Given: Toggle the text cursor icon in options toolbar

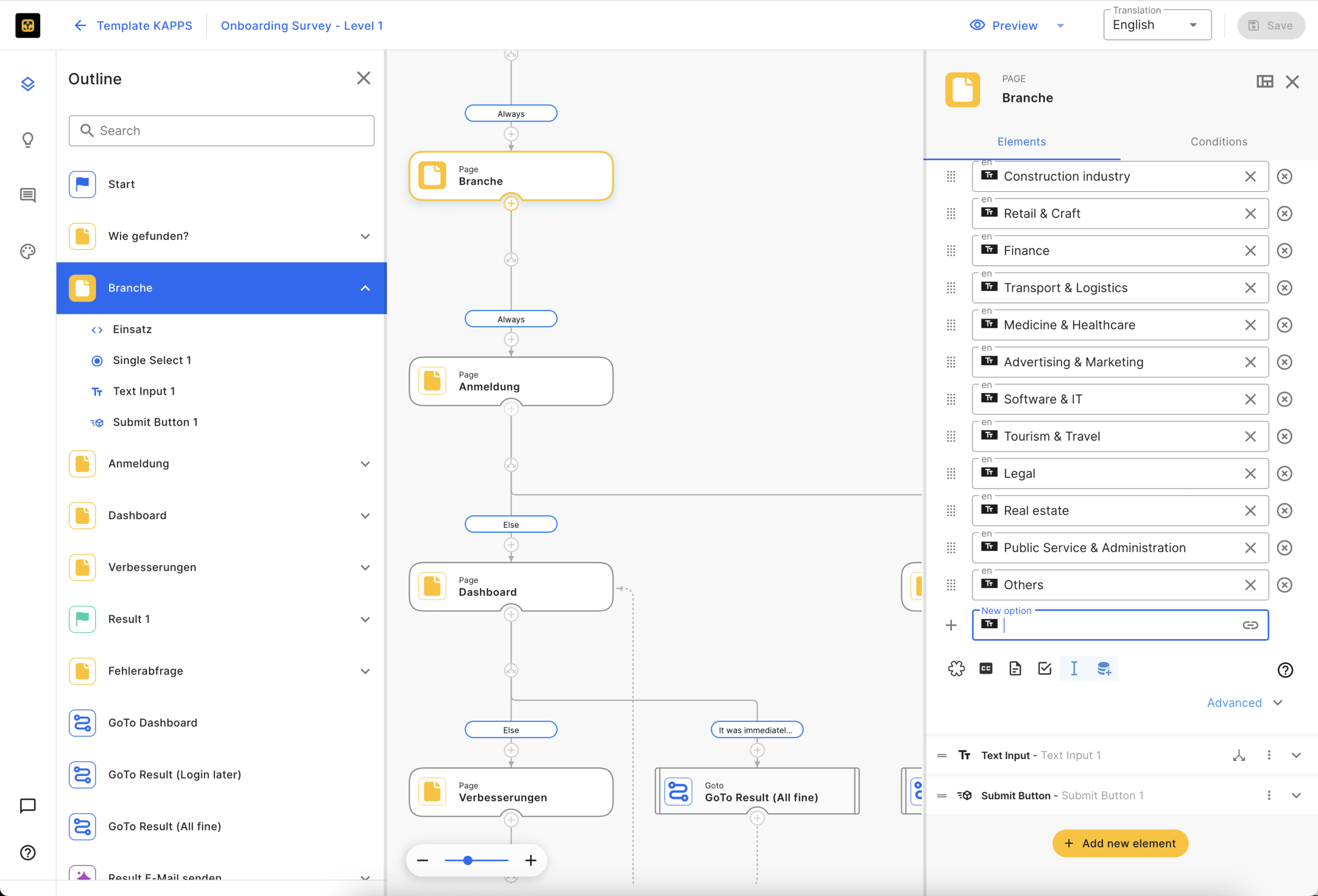Looking at the screenshot, I should tap(1073, 669).
